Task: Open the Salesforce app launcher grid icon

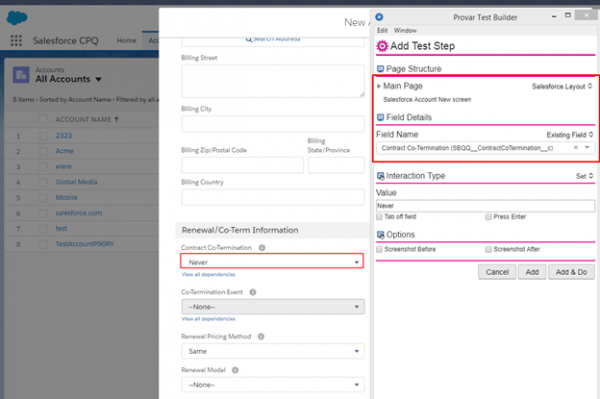Action: pos(16,41)
